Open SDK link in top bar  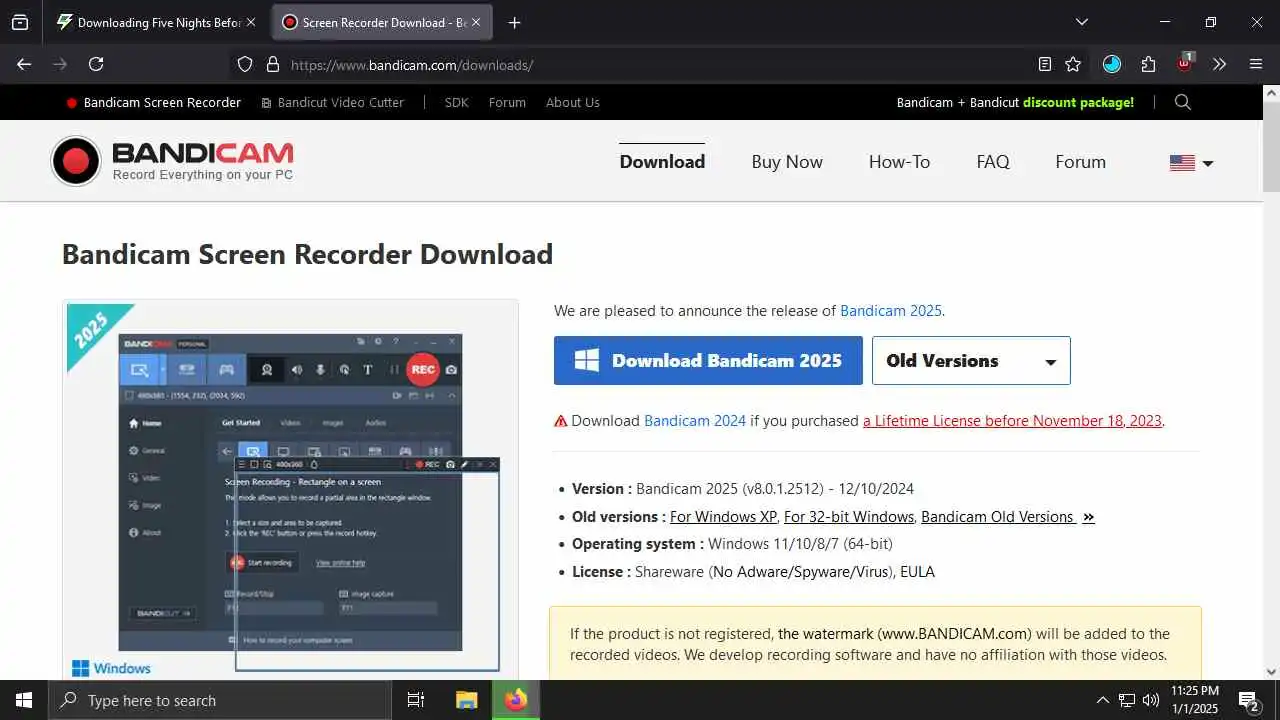[x=456, y=102]
